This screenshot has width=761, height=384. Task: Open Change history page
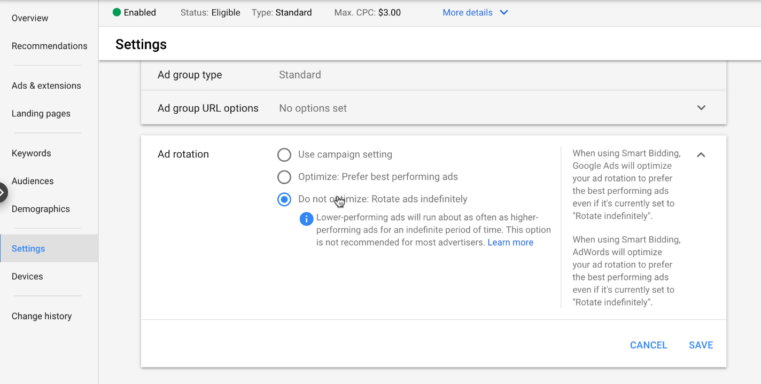pyautogui.click(x=41, y=316)
